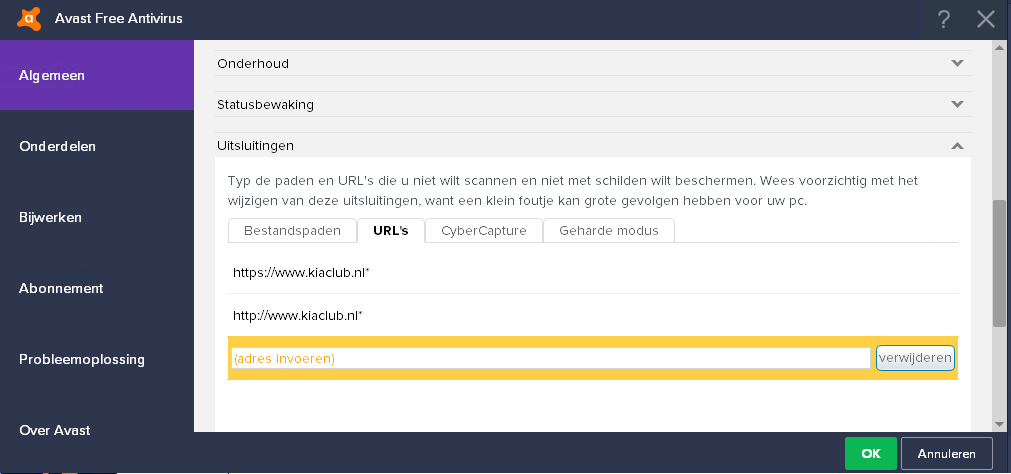Click the Annuleren button

pos(947,453)
